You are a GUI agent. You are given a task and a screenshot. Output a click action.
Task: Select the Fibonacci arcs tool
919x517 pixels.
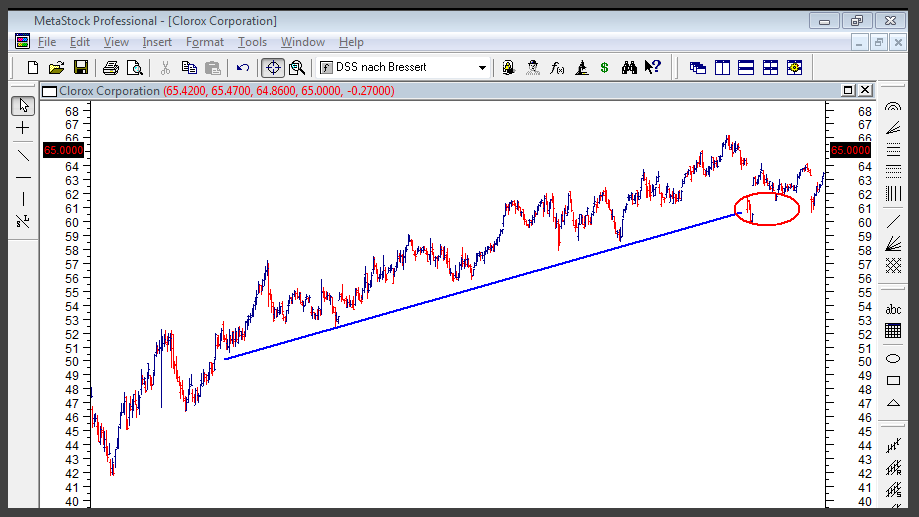click(893, 107)
